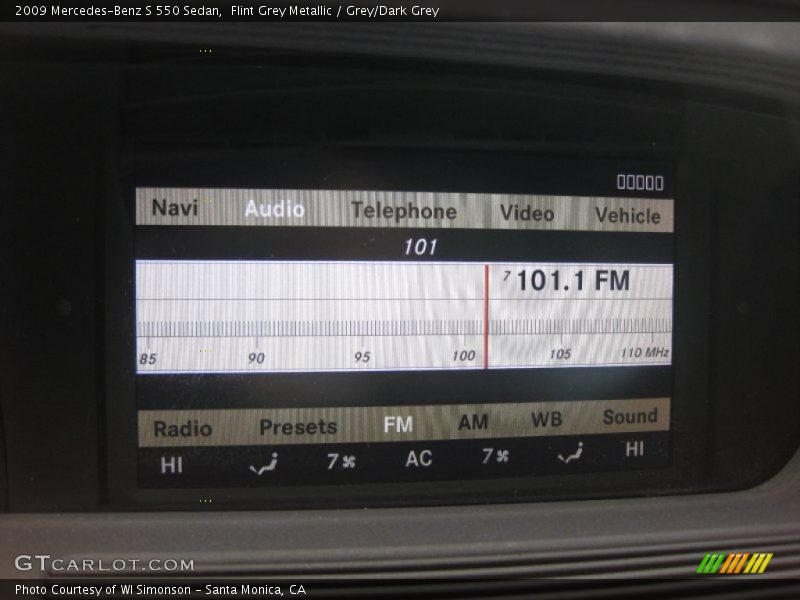
Task: Select the AM band button
Action: 475,420
